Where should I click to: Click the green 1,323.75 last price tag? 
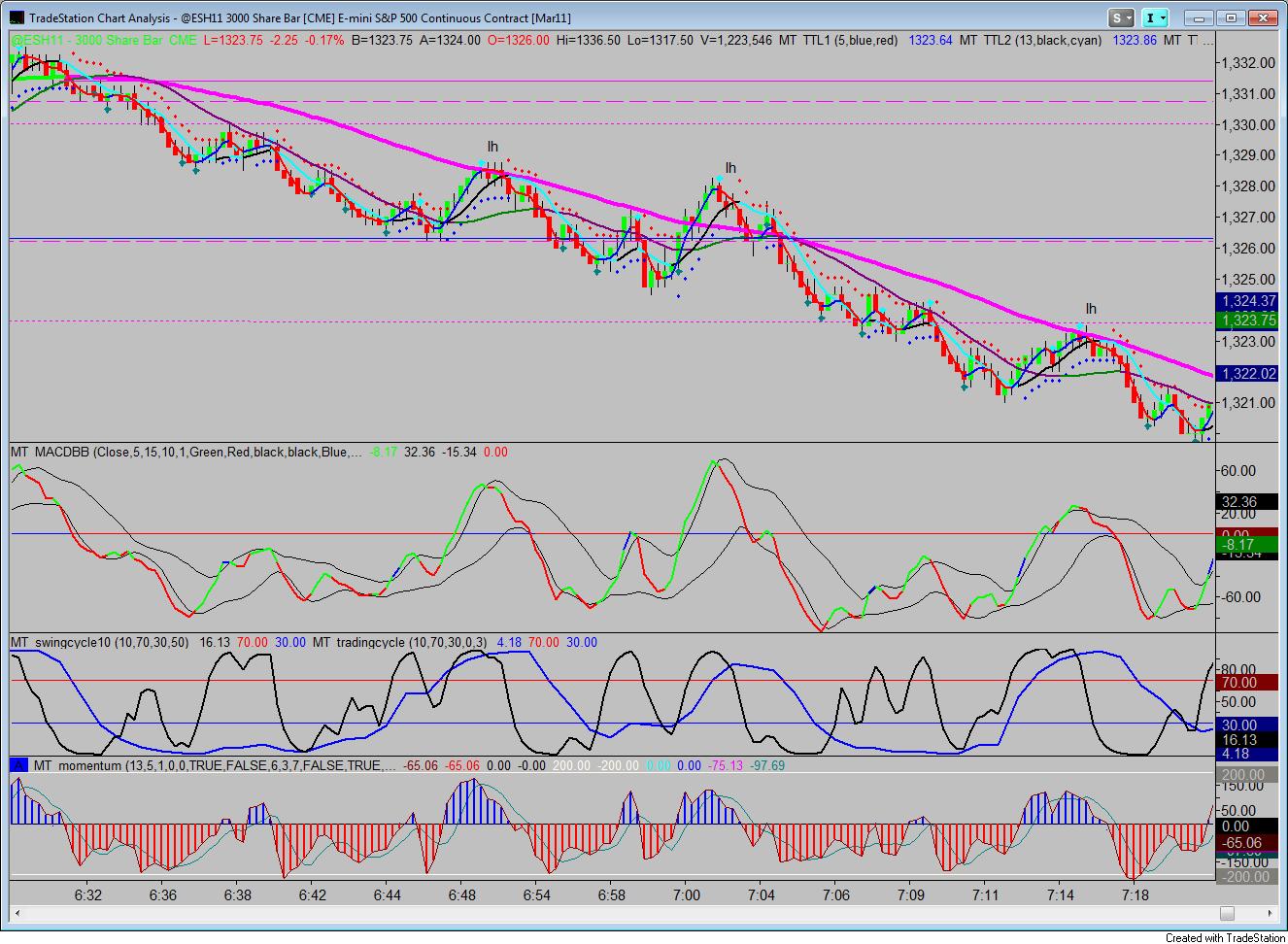(1249, 320)
